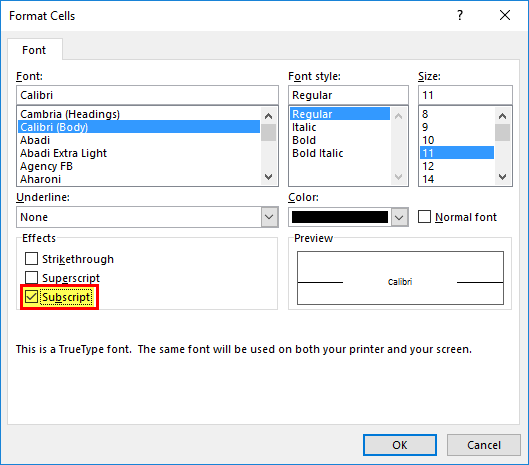
Task: Select Italic font style
Action: [340, 127]
